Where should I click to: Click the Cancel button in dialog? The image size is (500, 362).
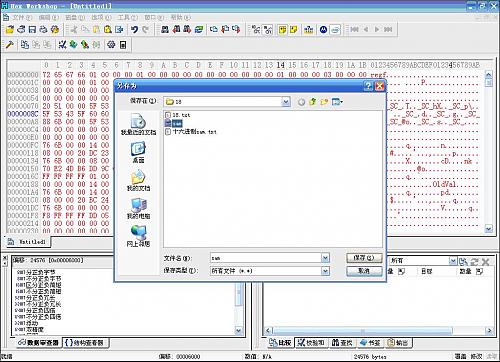[364, 271]
